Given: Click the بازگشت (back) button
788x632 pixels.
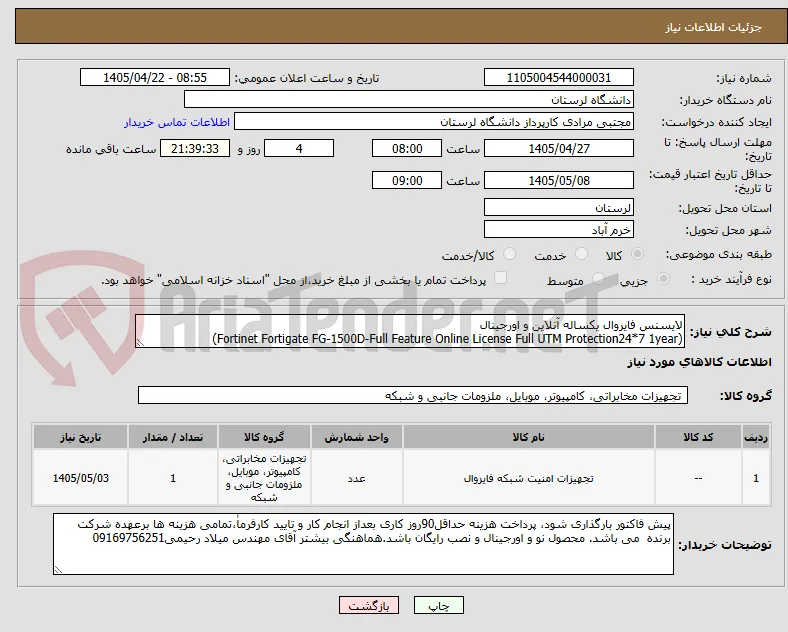Looking at the screenshot, I should point(369,605).
